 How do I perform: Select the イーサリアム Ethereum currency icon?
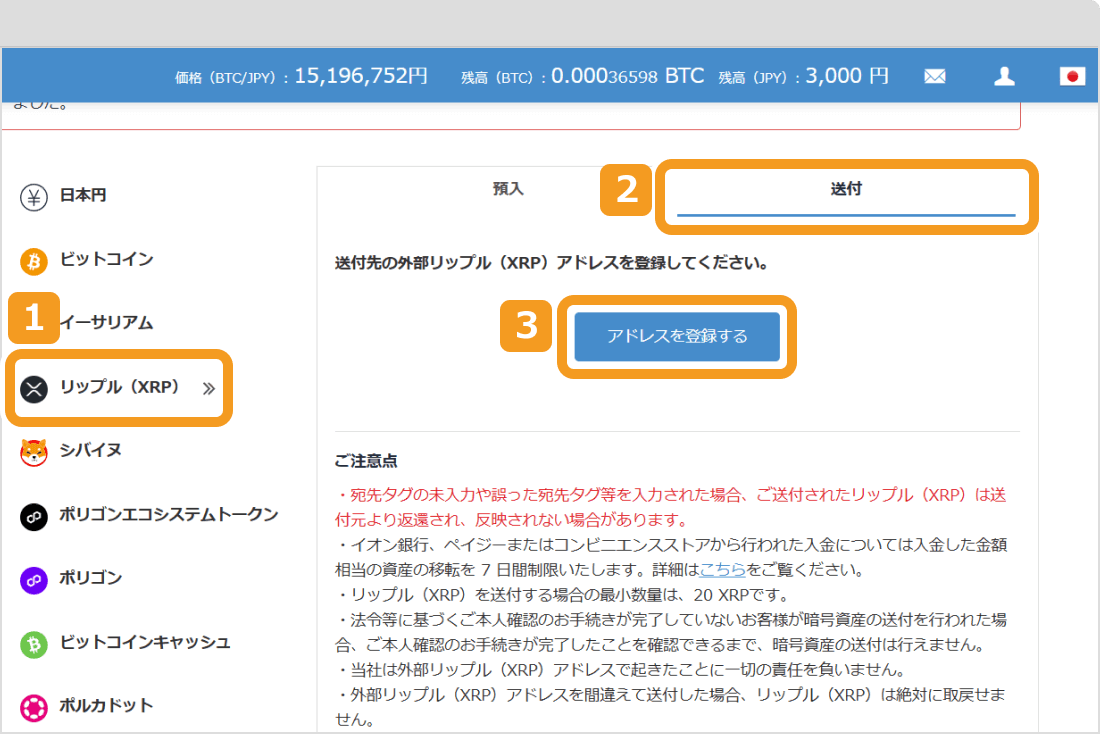(x=34, y=323)
